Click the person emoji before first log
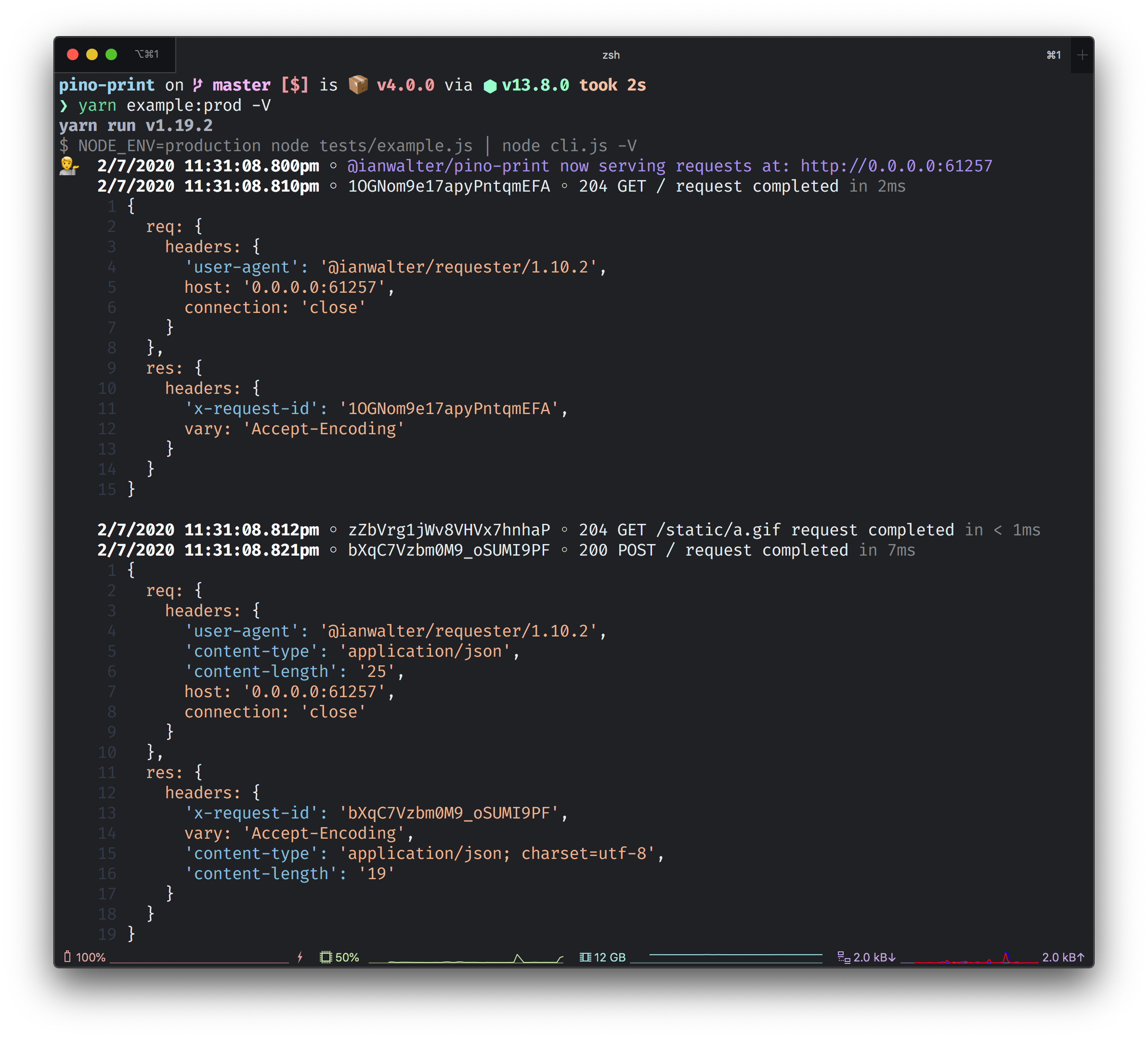 pyautogui.click(x=69, y=166)
